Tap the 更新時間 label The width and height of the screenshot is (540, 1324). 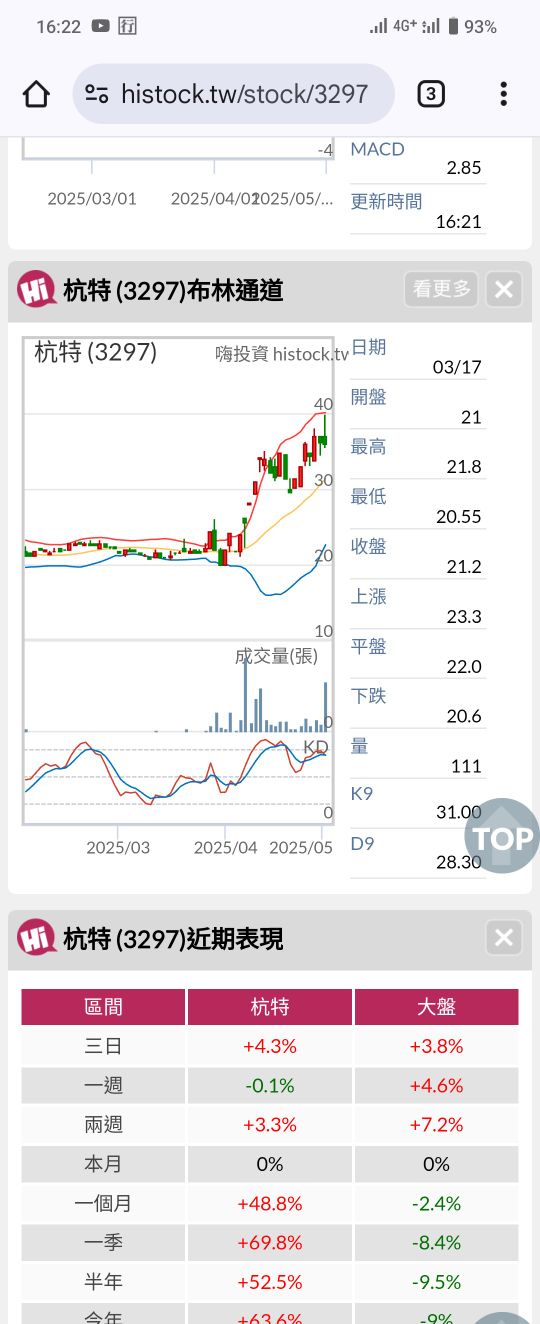pyautogui.click(x=386, y=201)
